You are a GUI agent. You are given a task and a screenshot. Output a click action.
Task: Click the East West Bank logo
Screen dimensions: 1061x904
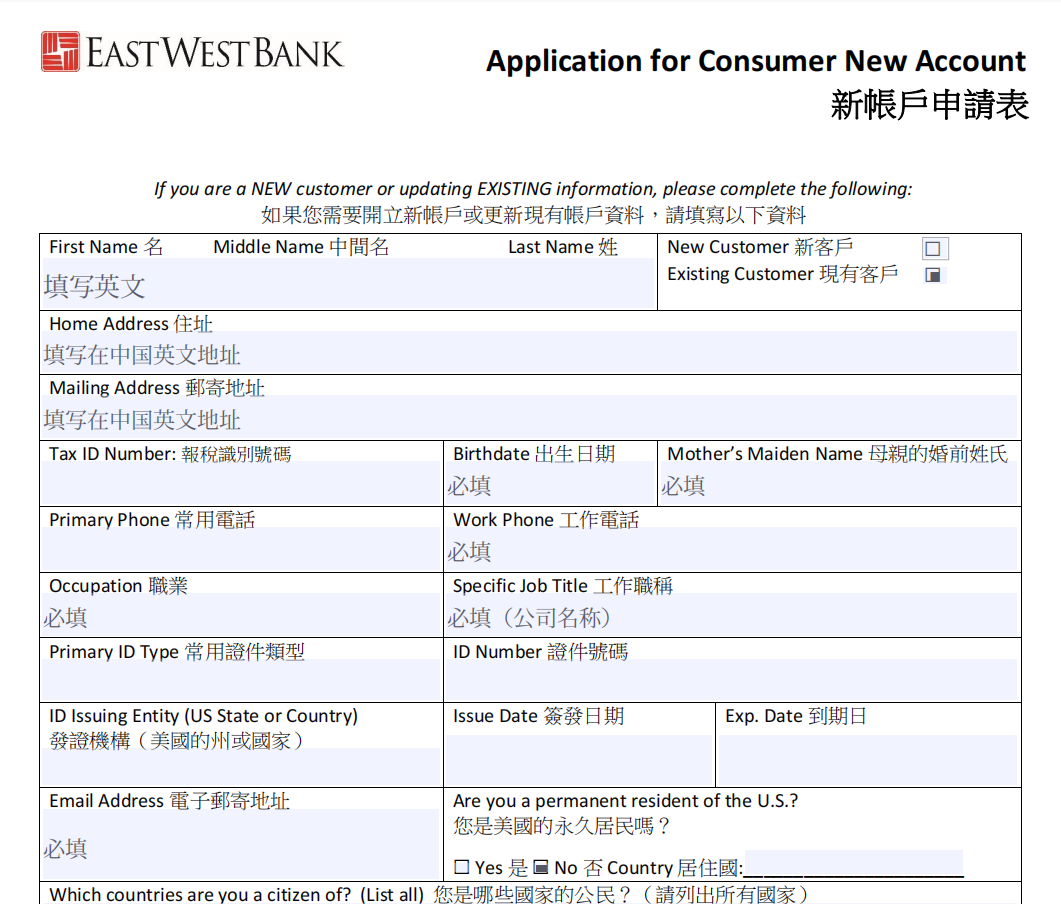[x=192, y=51]
